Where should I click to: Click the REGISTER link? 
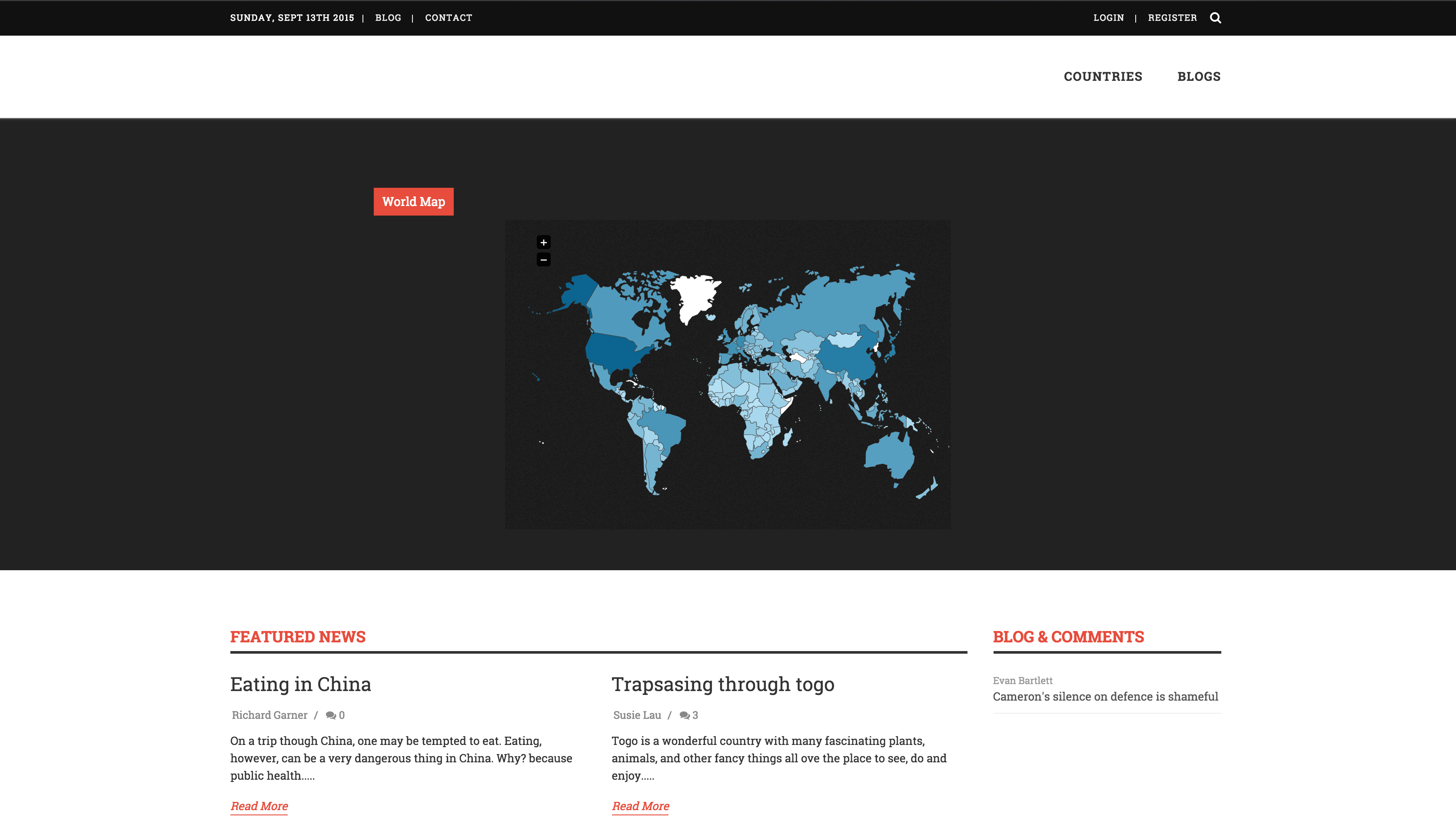click(1172, 18)
